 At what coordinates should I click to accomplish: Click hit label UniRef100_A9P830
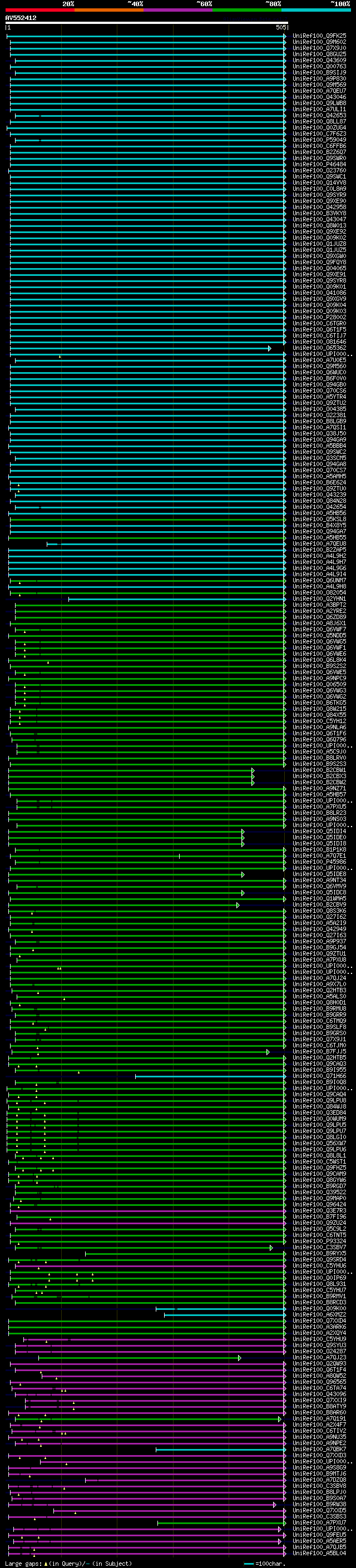pyautogui.click(x=319, y=78)
